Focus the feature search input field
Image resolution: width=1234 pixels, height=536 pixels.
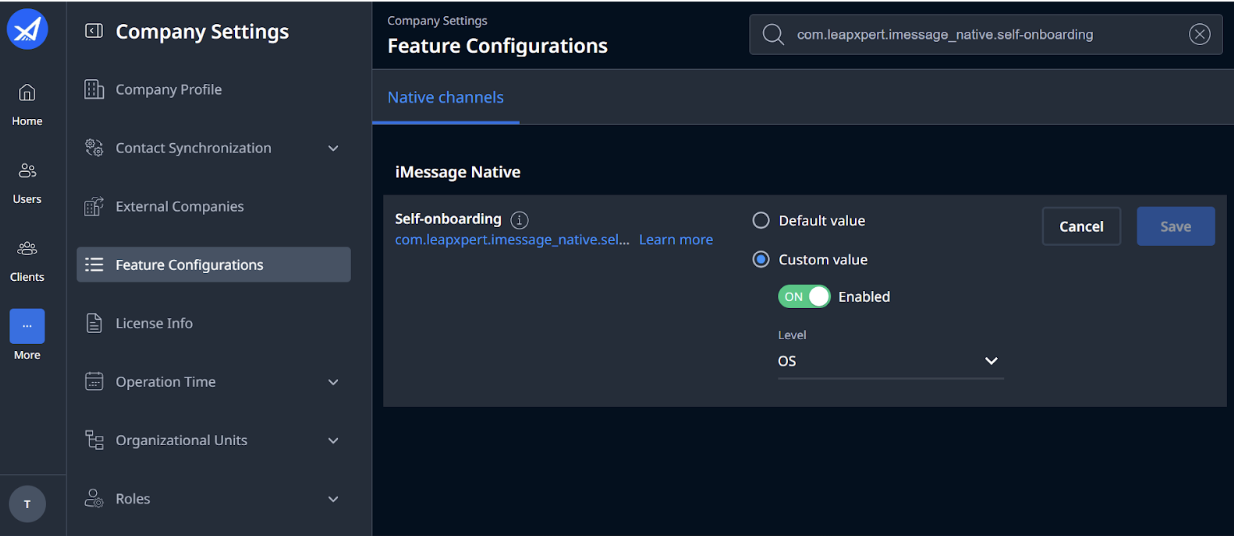click(985, 35)
